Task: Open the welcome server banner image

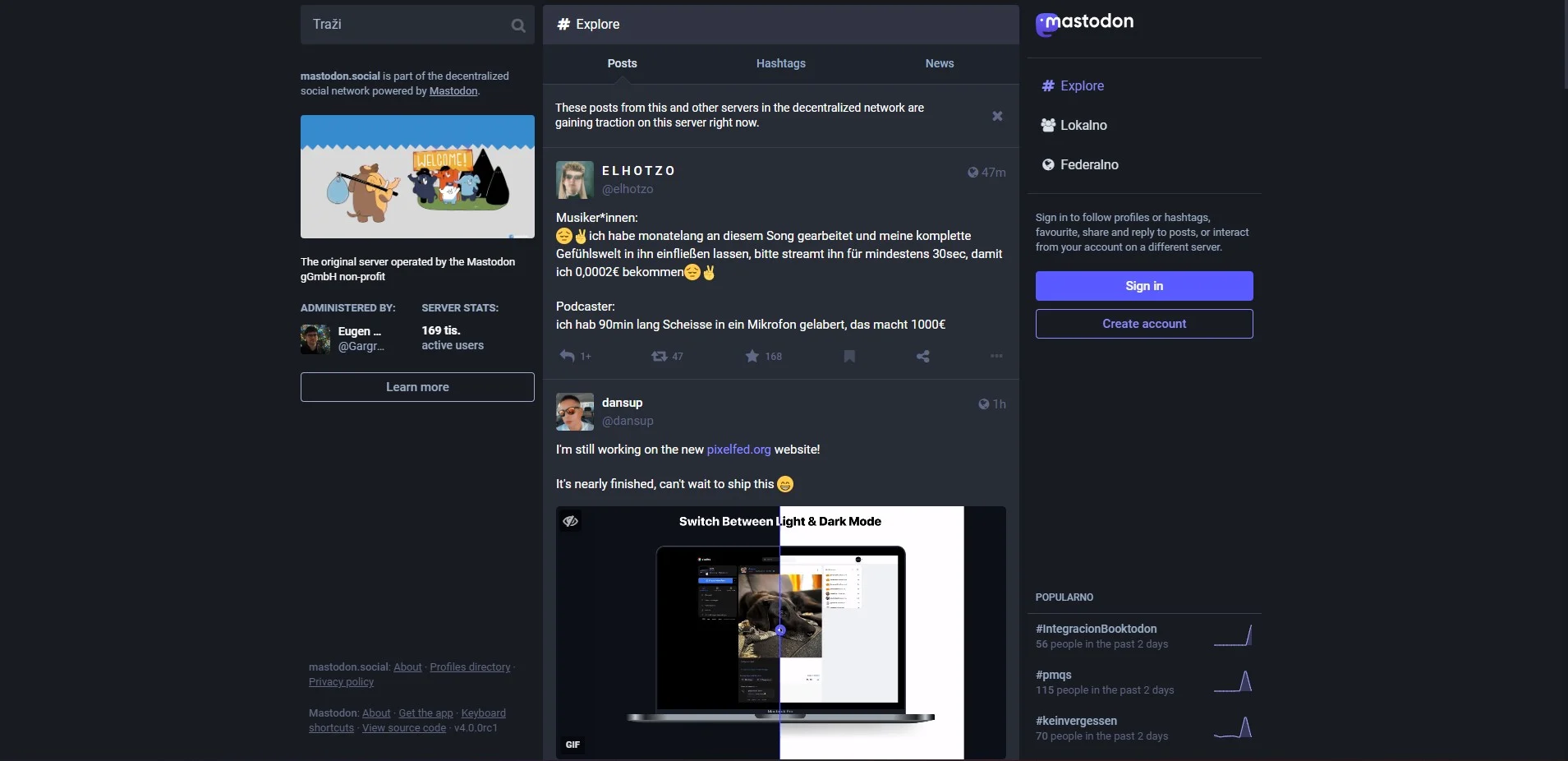Action: (x=417, y=177)
